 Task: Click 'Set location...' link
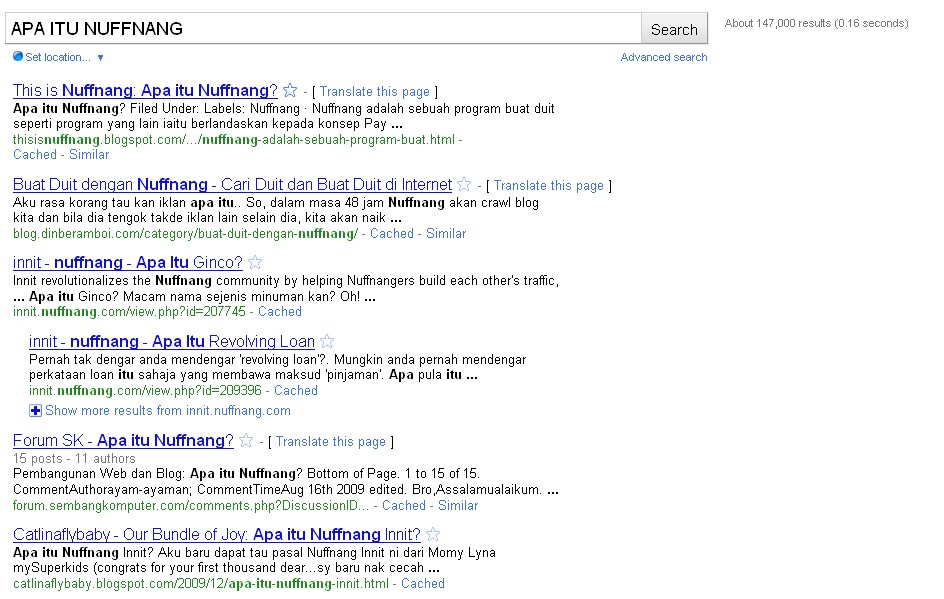click(x=58, y=57)
